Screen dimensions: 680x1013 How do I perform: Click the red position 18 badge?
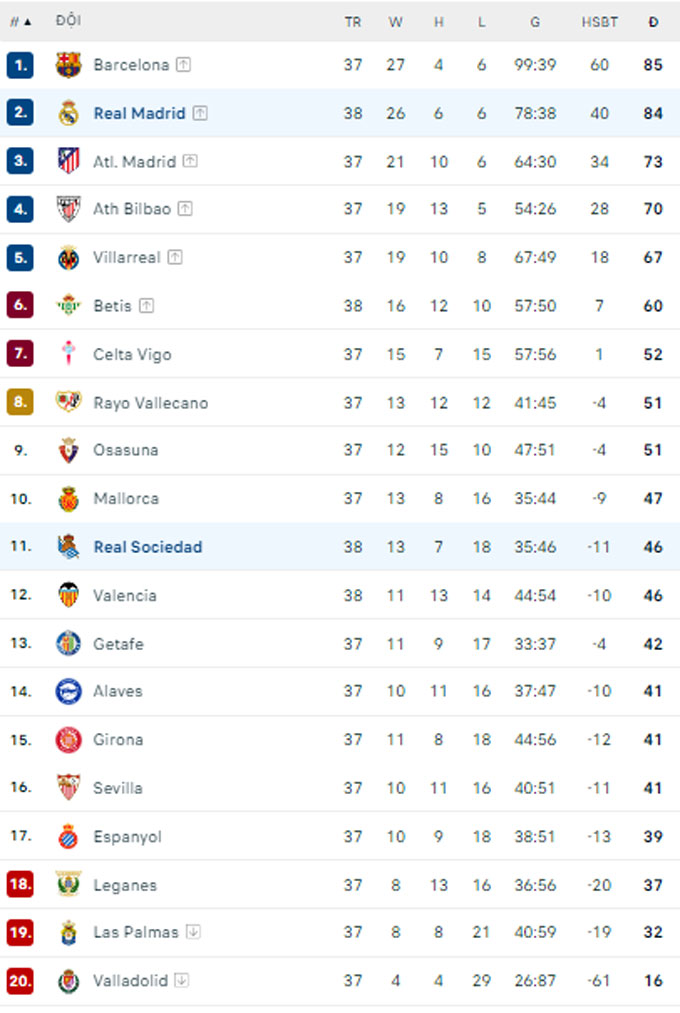pyautogui.click(x=20, y=884)
